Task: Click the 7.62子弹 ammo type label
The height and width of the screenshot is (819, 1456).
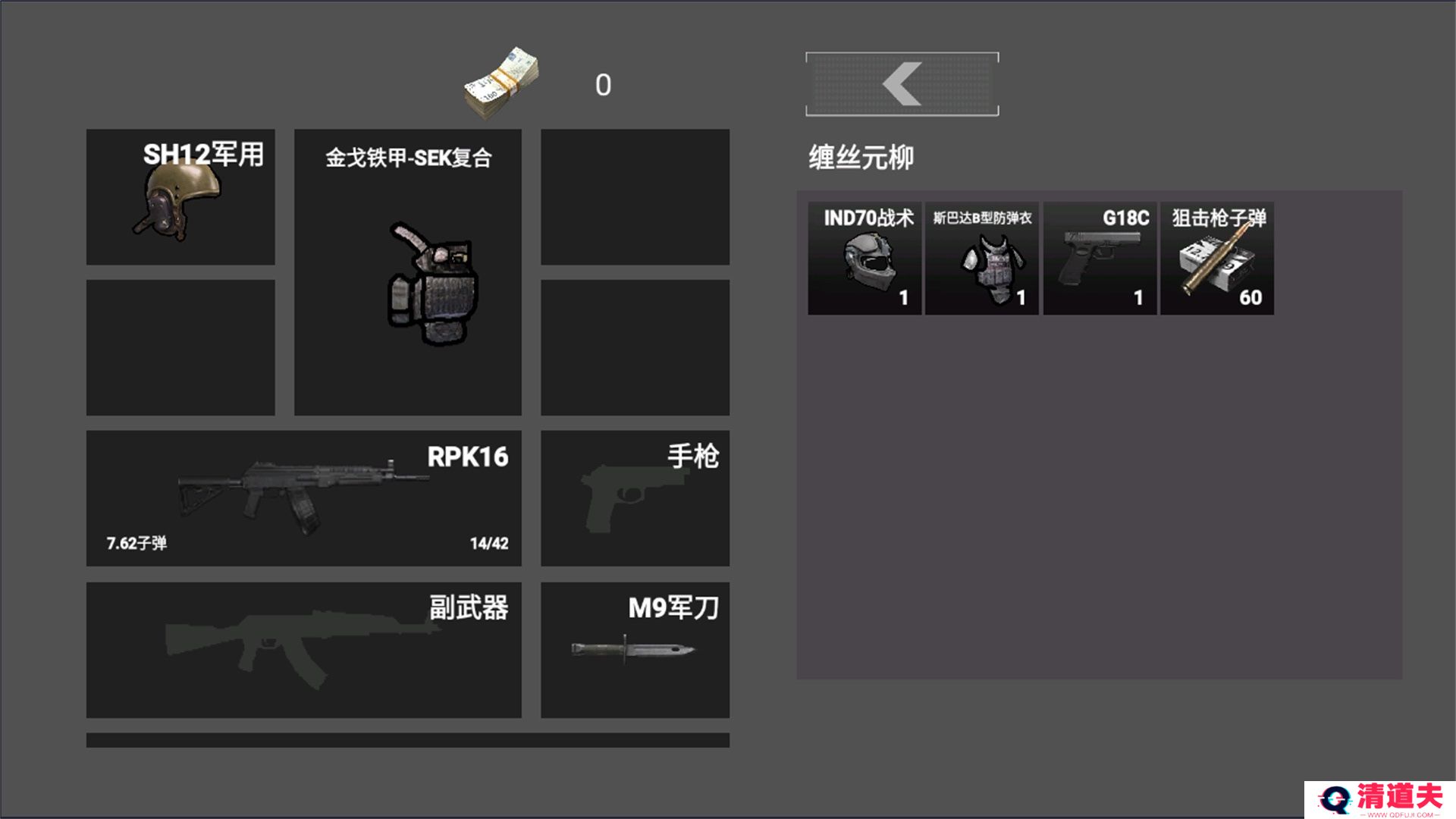Action: (x=136, y=543)
